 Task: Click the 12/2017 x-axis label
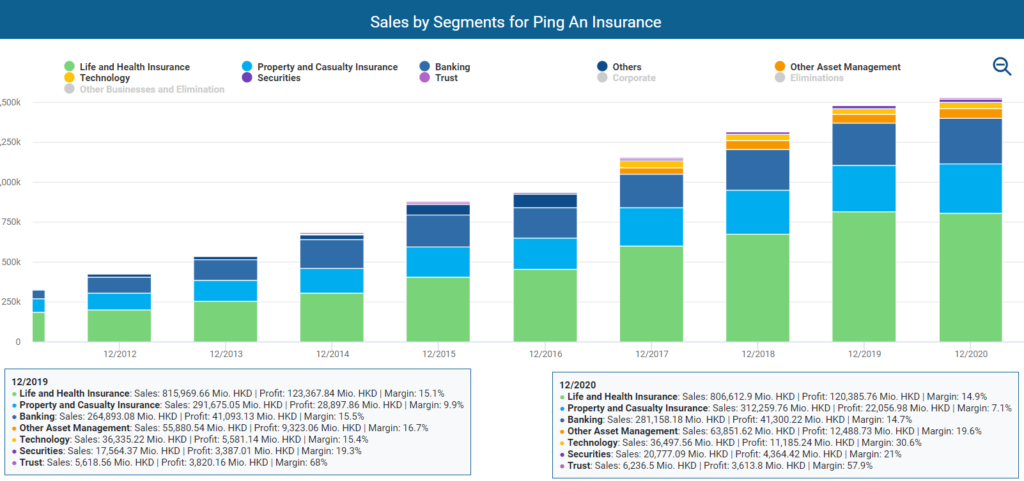651,353
